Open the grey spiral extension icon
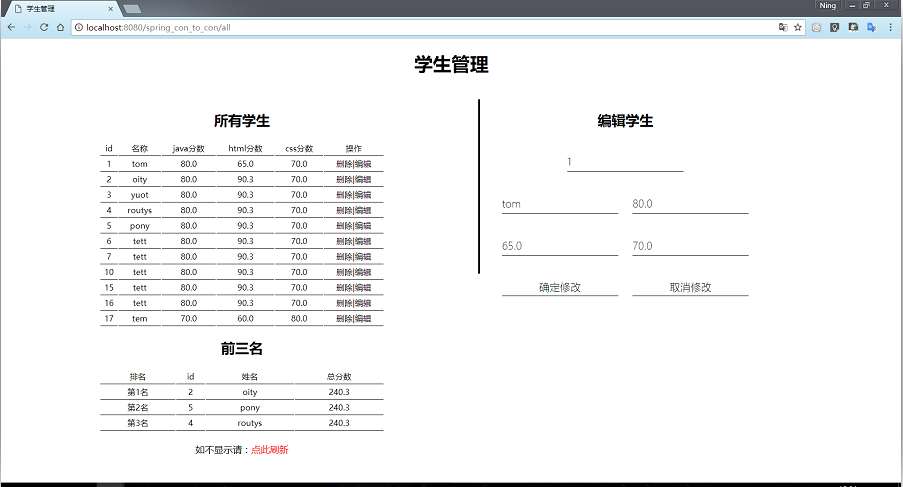 tap(816, 27)
